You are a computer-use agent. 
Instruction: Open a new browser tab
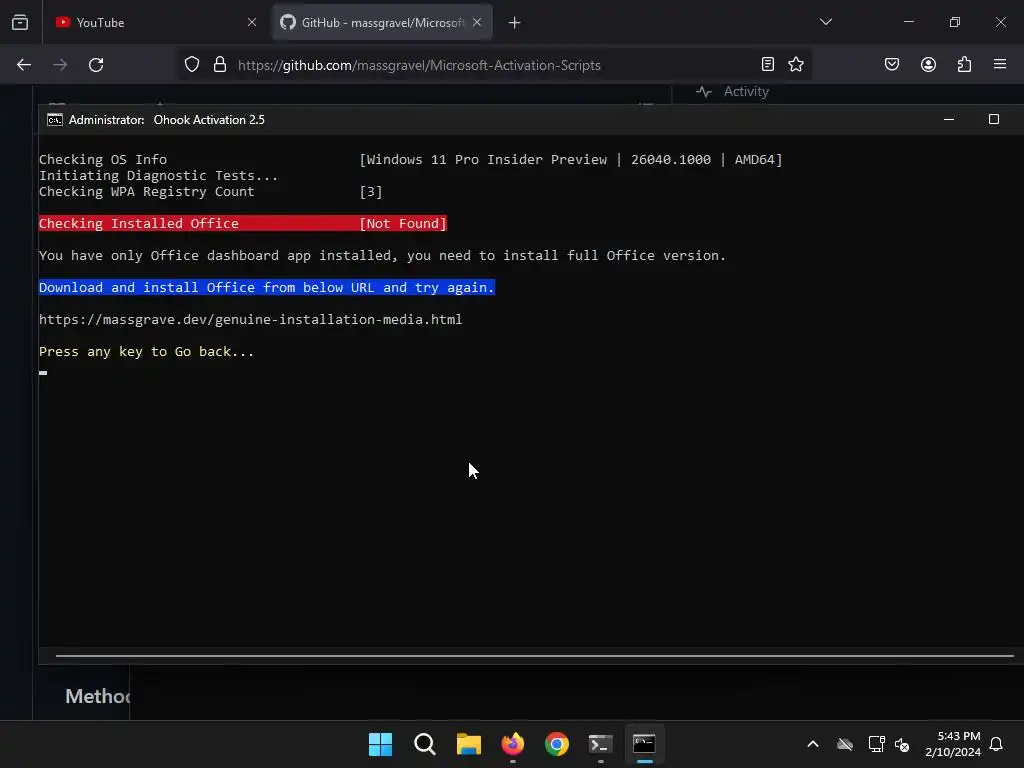coord(515,23)
